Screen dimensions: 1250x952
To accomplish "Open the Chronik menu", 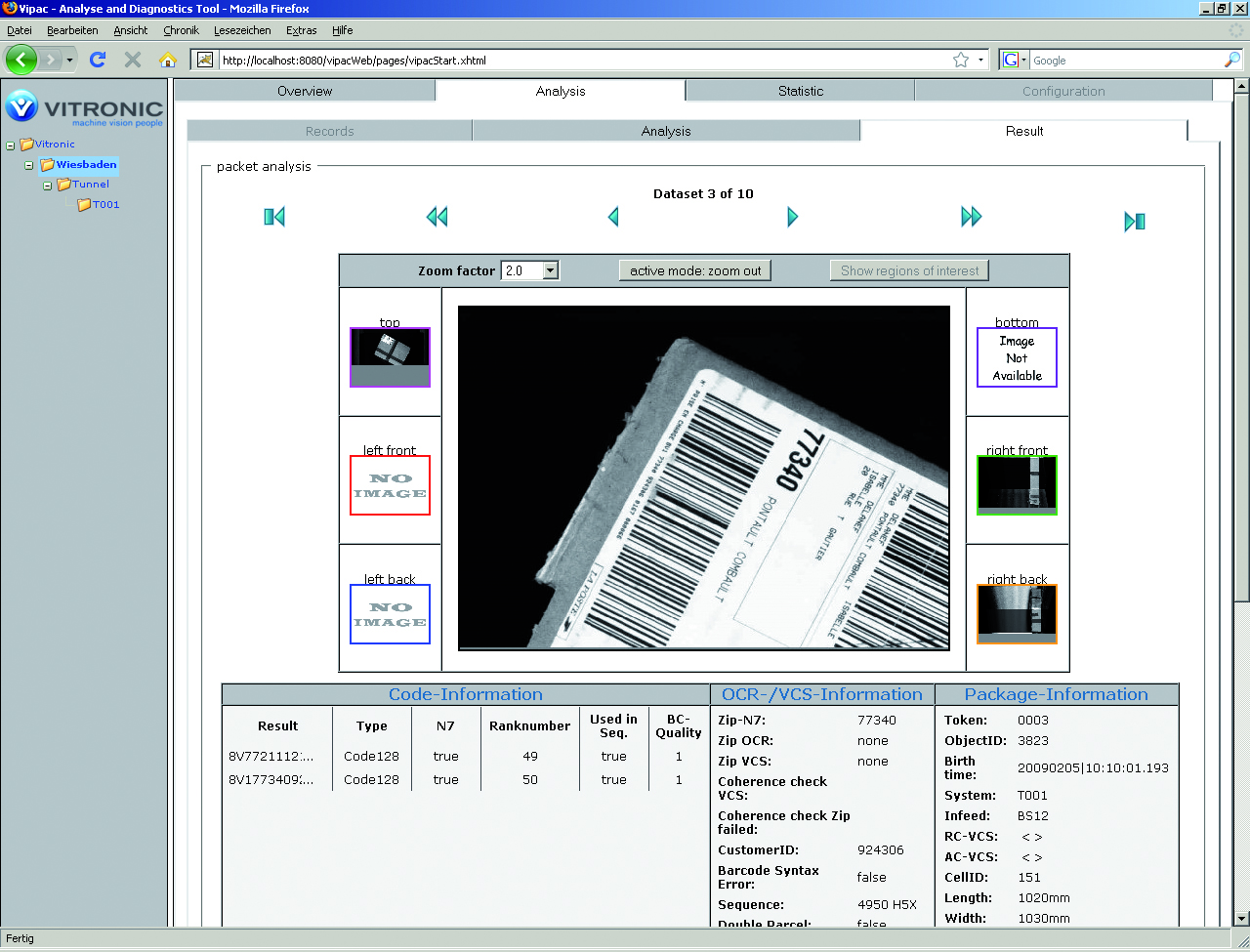I will point(182,30).
